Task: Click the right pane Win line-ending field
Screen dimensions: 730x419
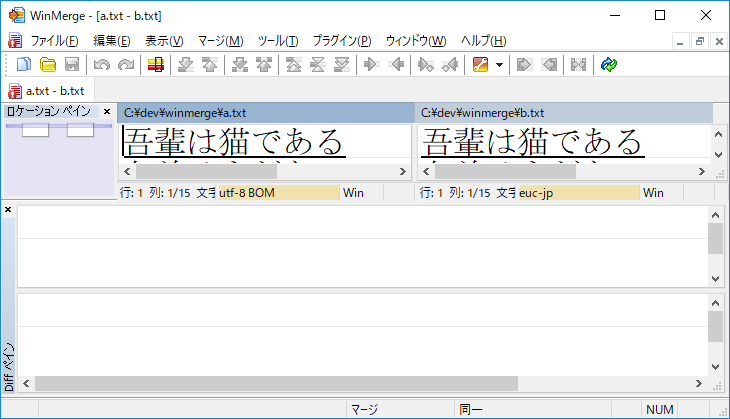Action: [x=662, y=193]
